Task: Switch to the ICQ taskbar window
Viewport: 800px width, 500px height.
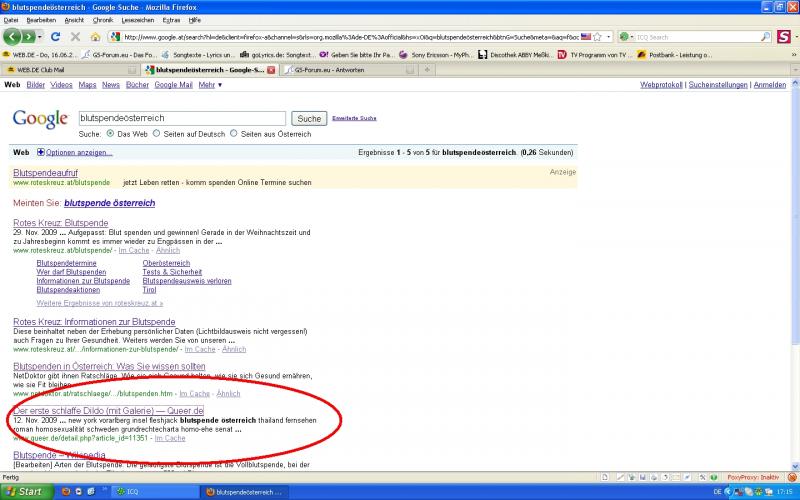Action: tap(155, 492)
